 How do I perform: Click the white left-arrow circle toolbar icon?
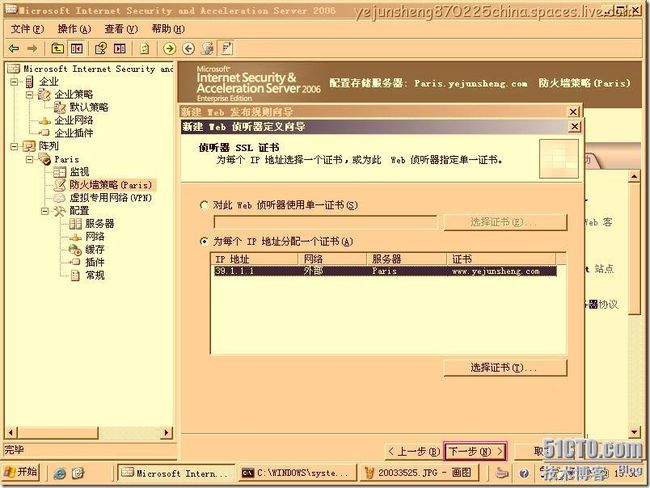[189, 49]
